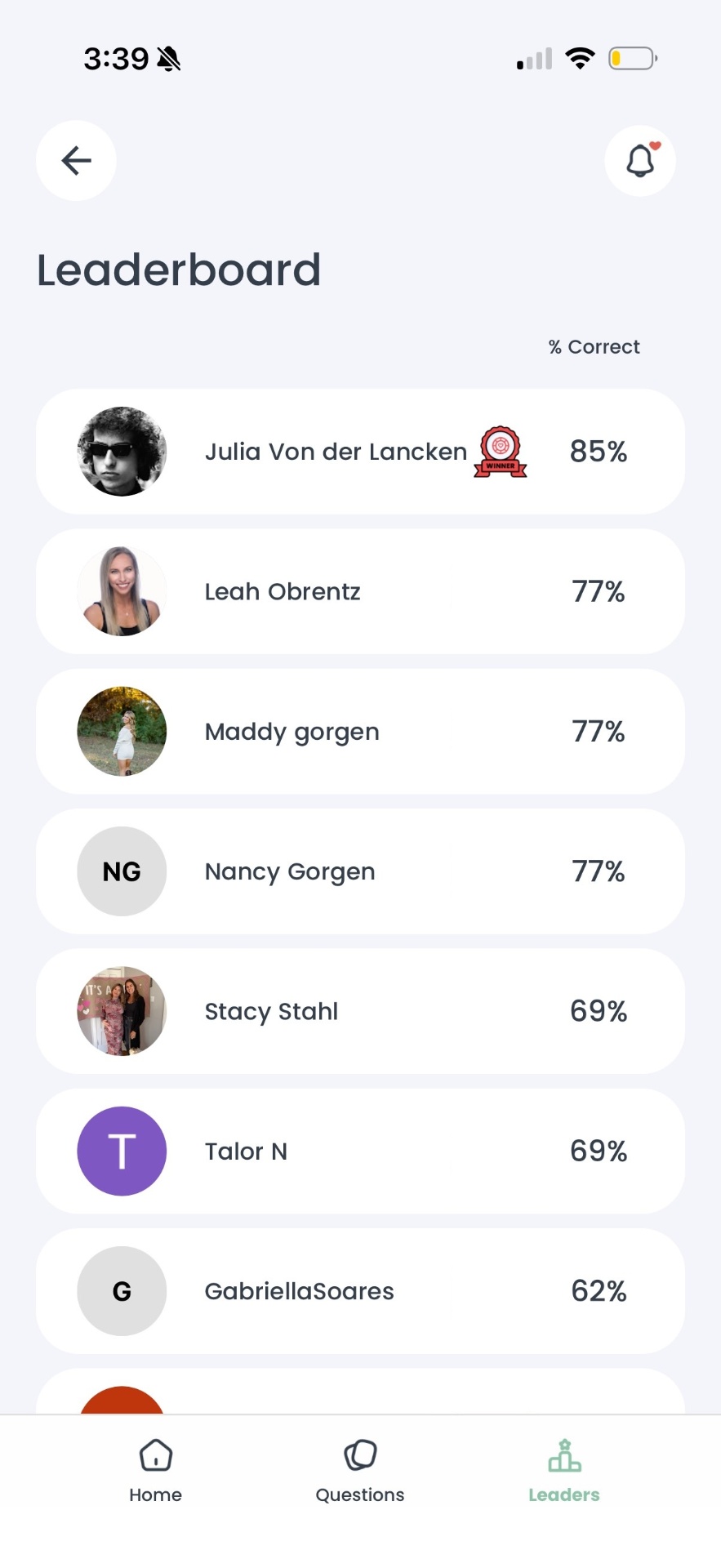Switch to the Home tab label
The width and height of the screenshot is (721, 1568).
[x=155, y=1495]
